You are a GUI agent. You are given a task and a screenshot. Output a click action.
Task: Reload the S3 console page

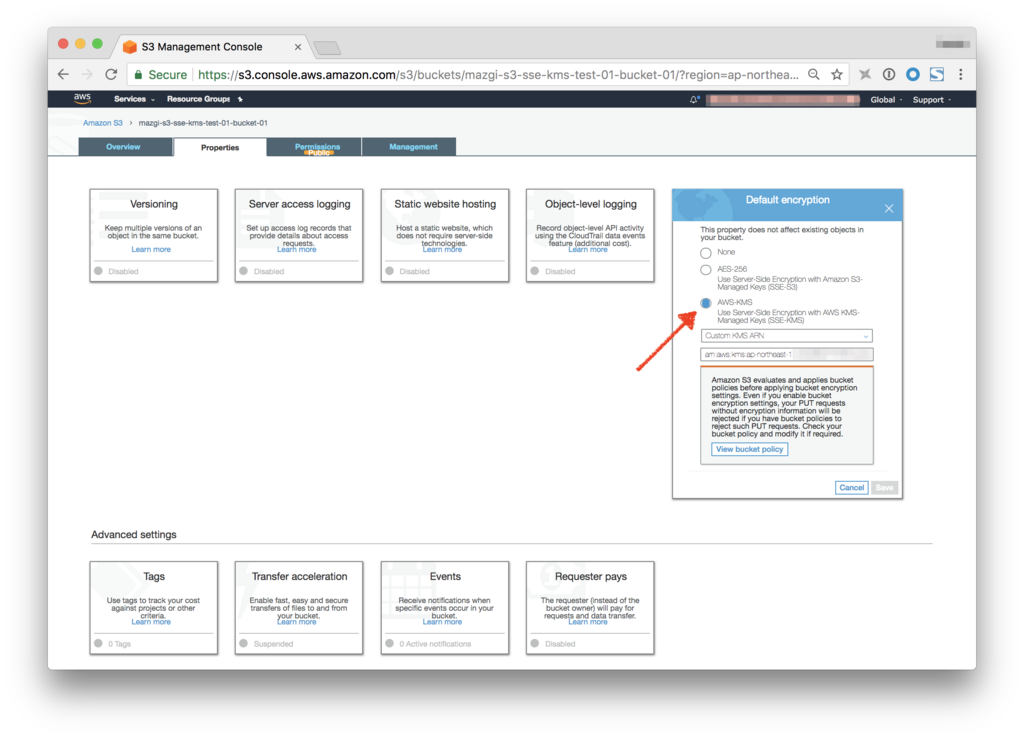111,74
